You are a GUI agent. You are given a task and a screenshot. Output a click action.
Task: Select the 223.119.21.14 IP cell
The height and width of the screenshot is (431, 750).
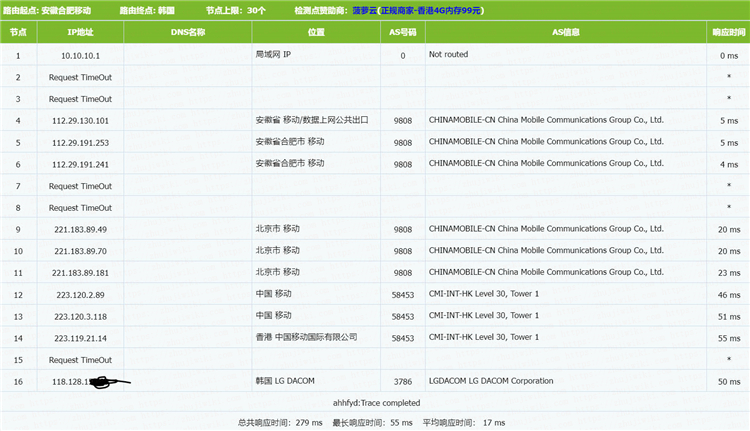click(80, 338)
